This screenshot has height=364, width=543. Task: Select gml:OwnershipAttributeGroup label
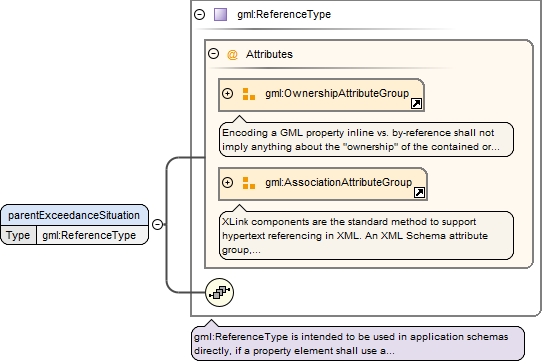pos(337,94)
